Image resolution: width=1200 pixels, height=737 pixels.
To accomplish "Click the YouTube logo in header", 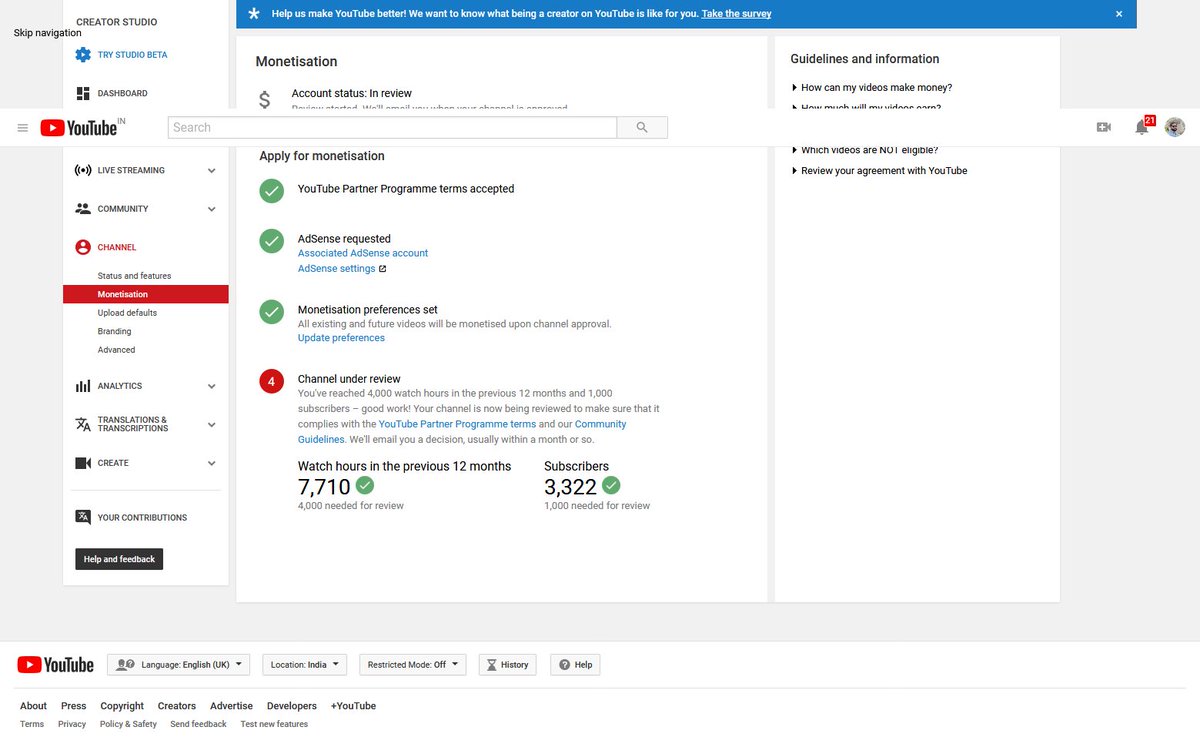I will (79, 127).
